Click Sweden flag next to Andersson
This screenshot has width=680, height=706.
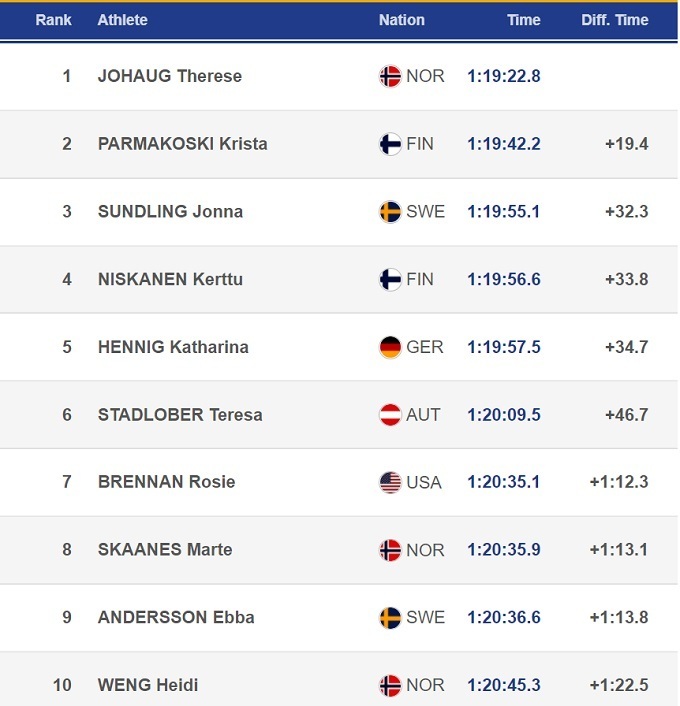[390, 617]
